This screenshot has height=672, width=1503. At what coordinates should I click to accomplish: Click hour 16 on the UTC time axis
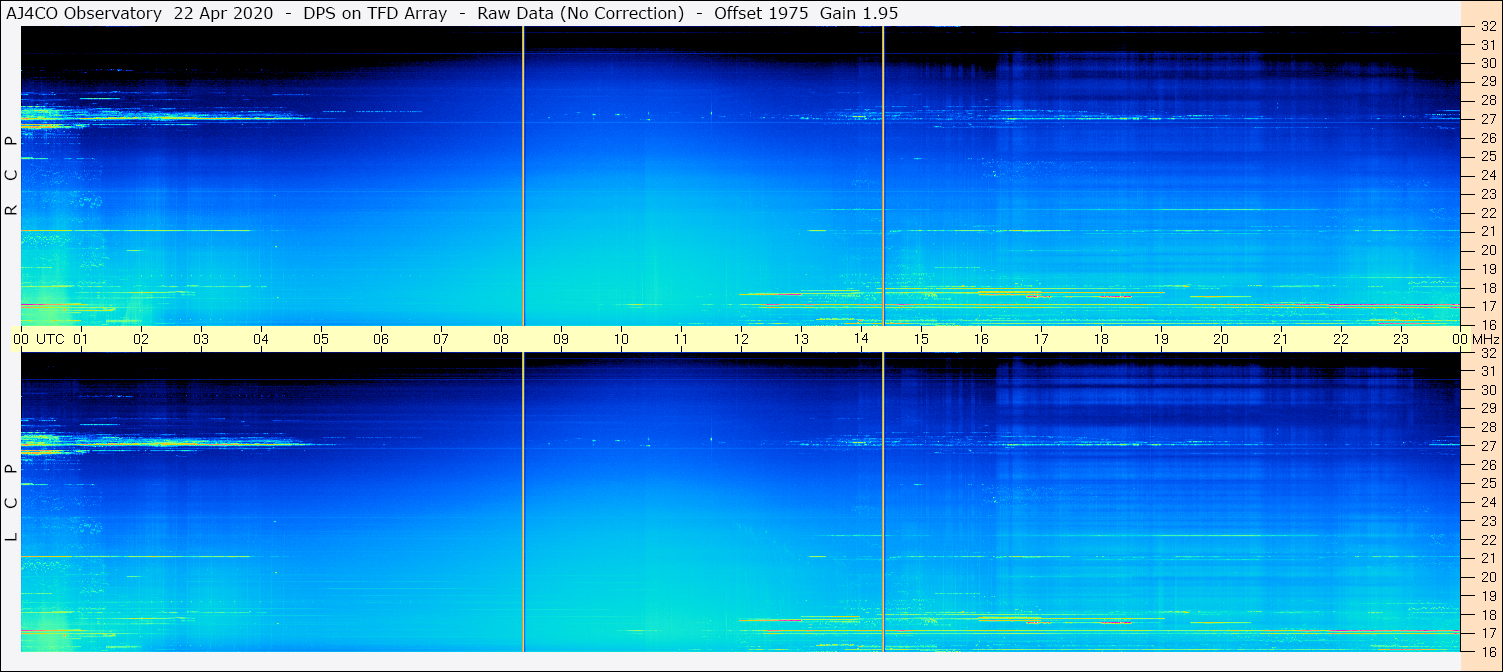coord(981,339)
